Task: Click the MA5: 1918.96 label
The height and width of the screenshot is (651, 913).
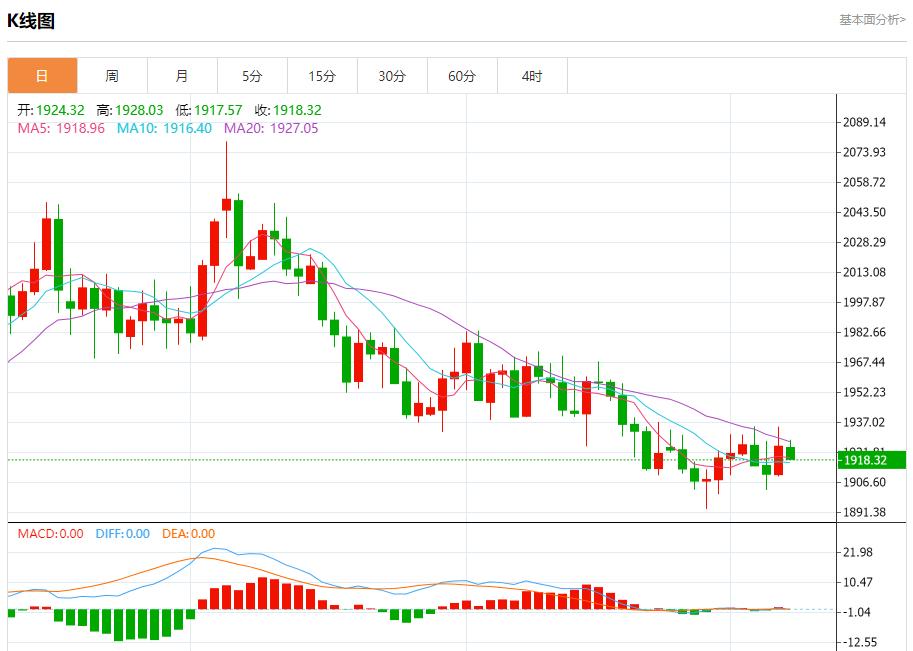Action: coord(61,128)
